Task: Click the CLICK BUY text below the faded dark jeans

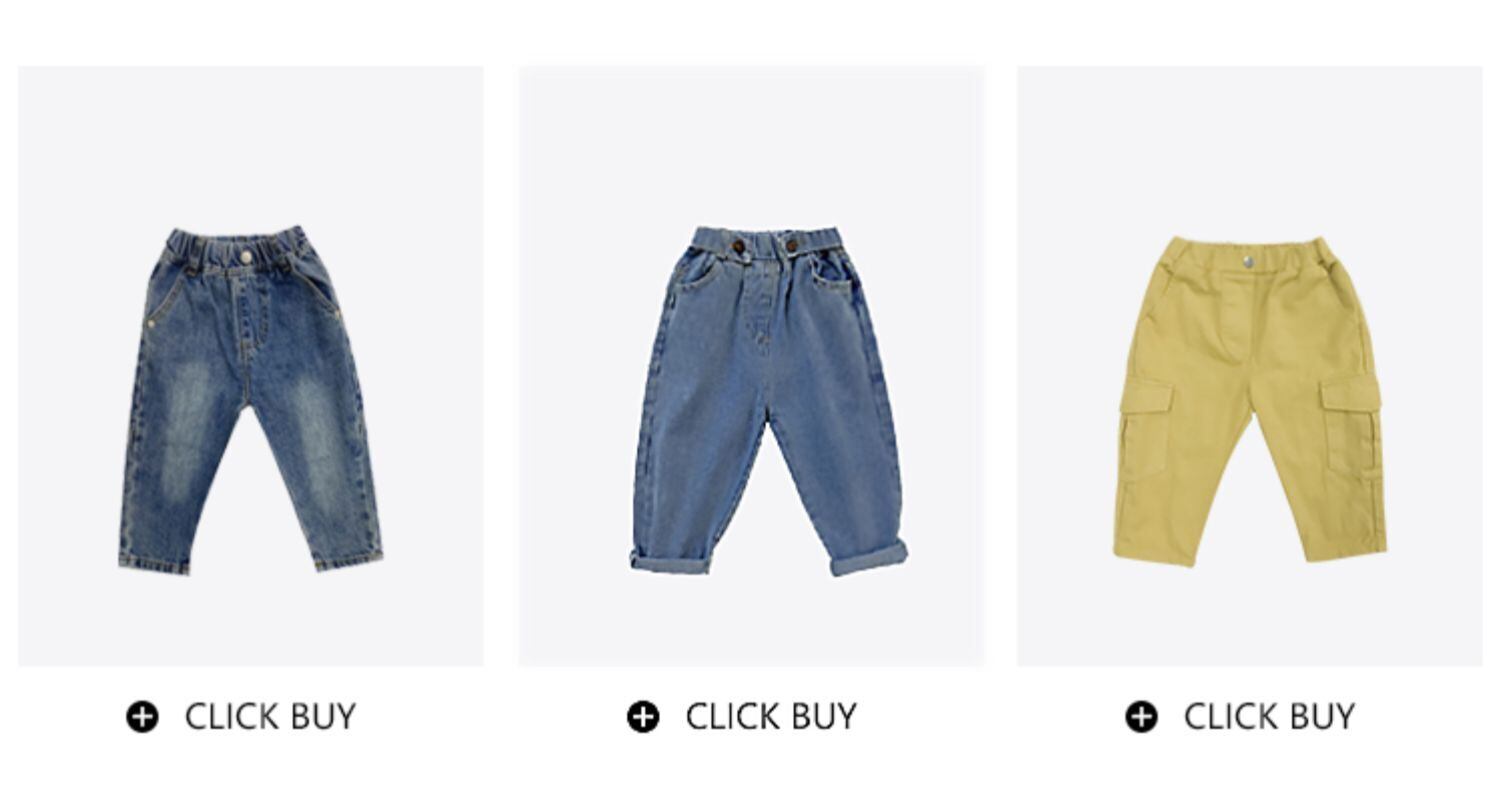Action: 270,717
